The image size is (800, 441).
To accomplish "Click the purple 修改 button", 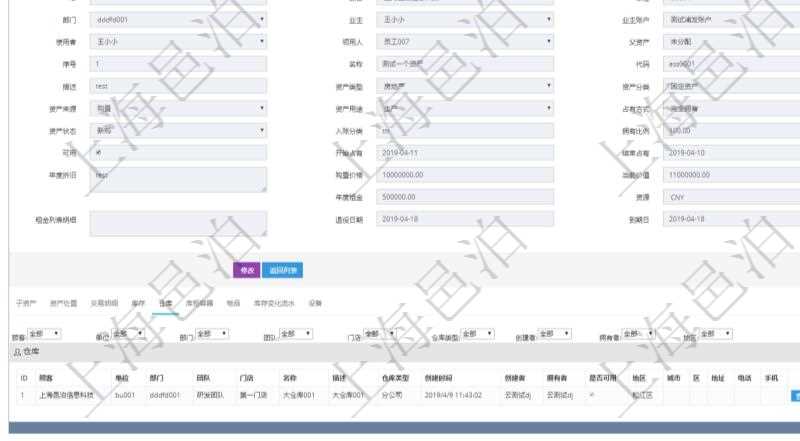I will (247, 269).
